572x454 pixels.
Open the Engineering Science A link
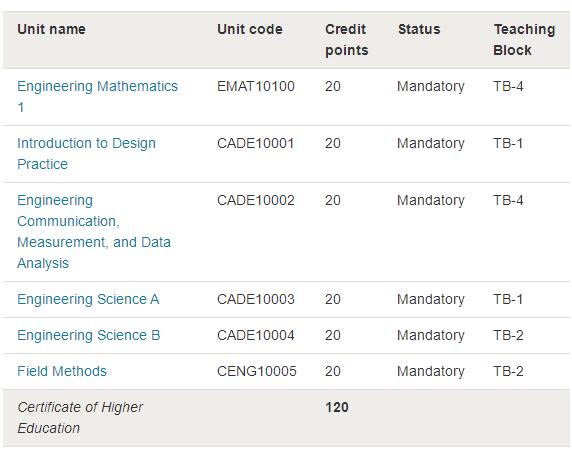(88, 299)
